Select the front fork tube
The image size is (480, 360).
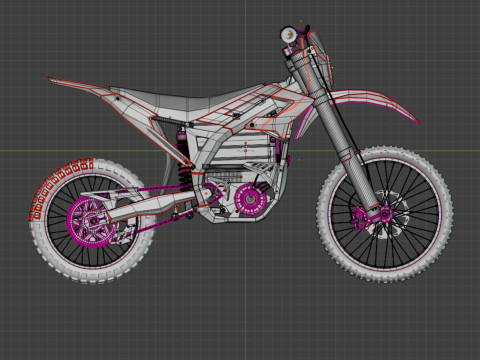coord(340,140)
